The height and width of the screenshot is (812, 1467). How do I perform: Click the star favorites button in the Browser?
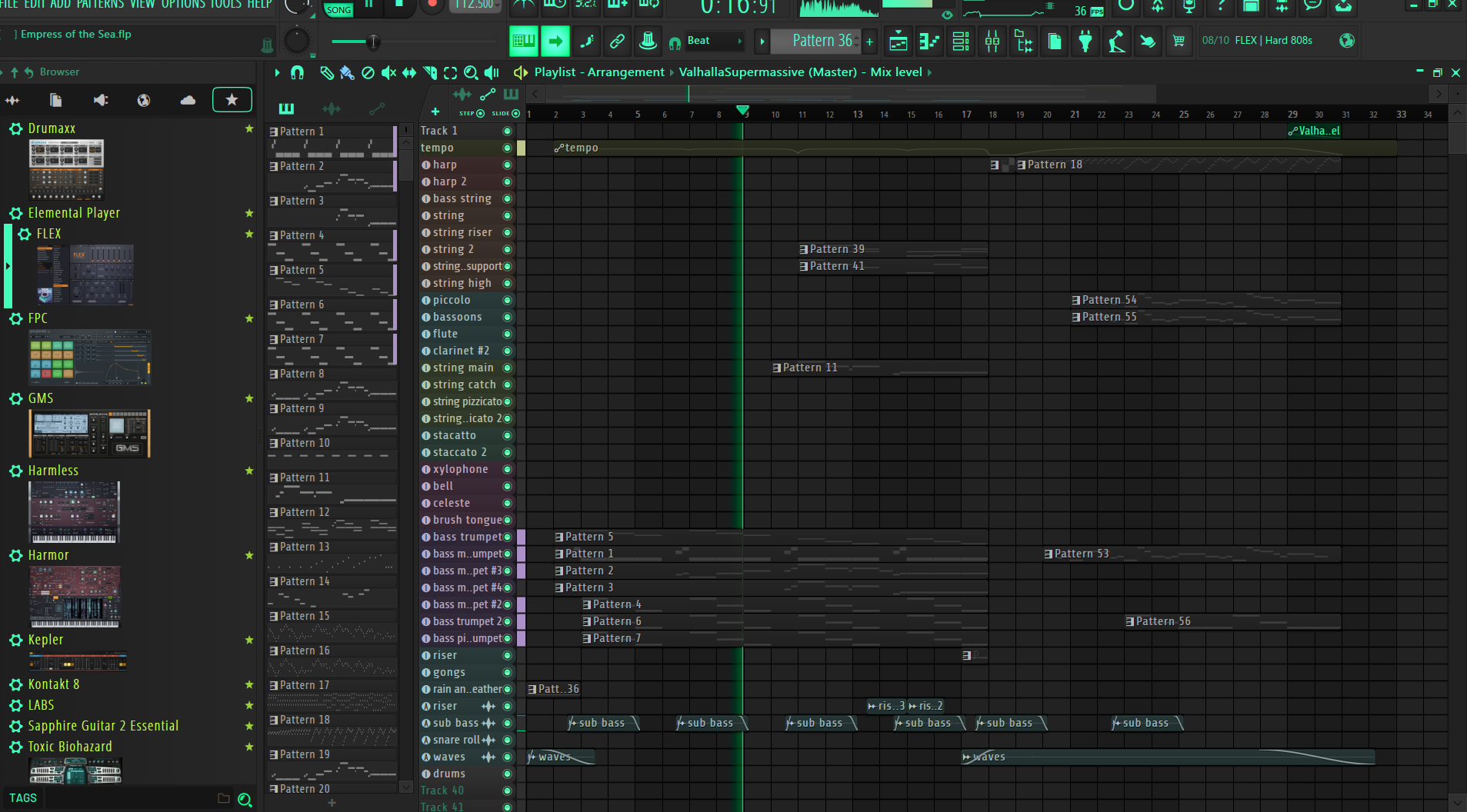(232, 99)
